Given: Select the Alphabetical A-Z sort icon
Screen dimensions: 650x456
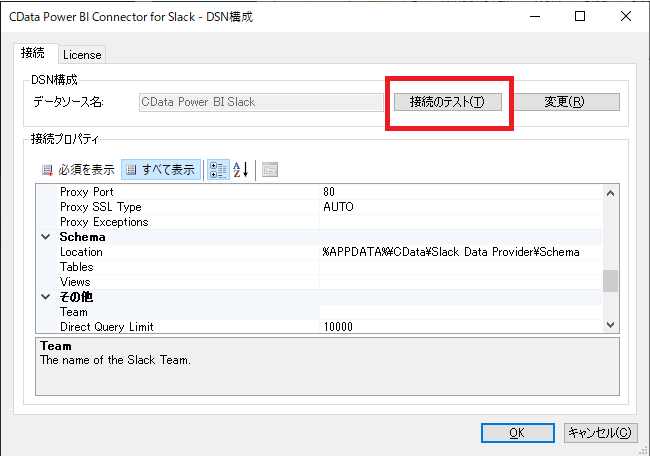Looking at the screenshot, I should click(241, 170).
